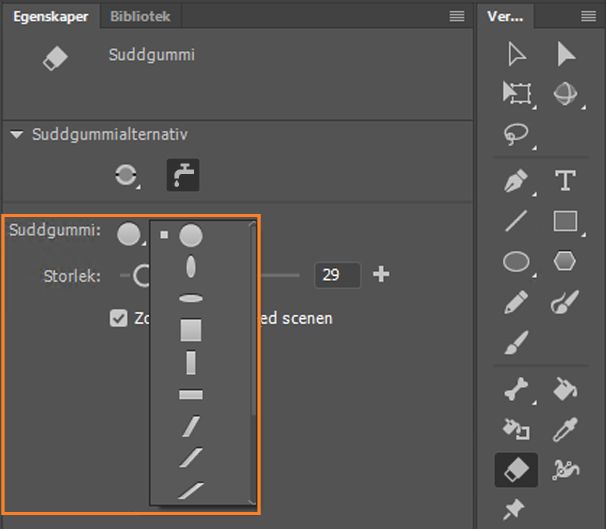Choose the steep slanted eraser shape

click(x=191, y=426)
